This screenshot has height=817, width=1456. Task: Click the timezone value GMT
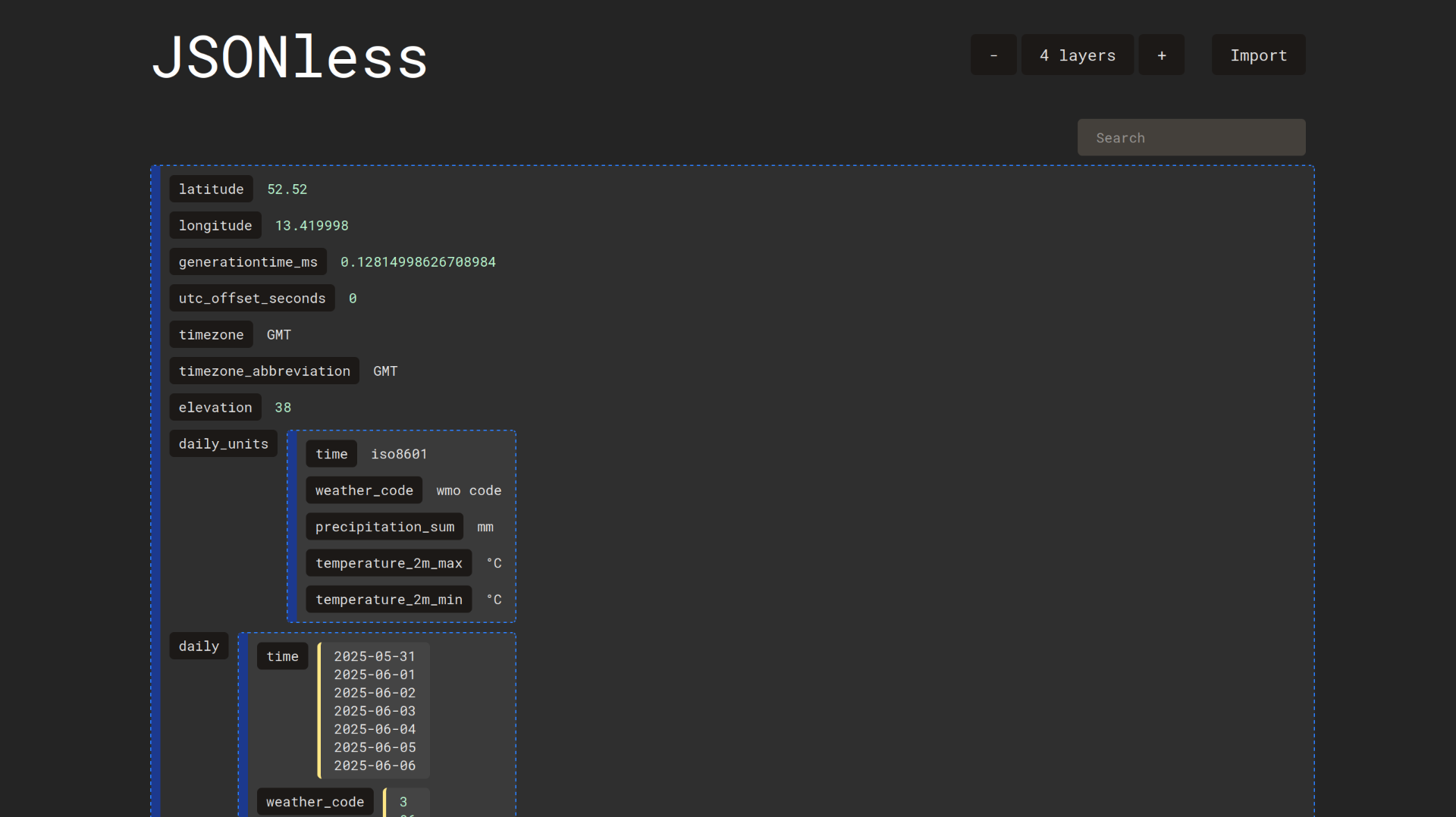pyautogui.click(x=278, y=334)
